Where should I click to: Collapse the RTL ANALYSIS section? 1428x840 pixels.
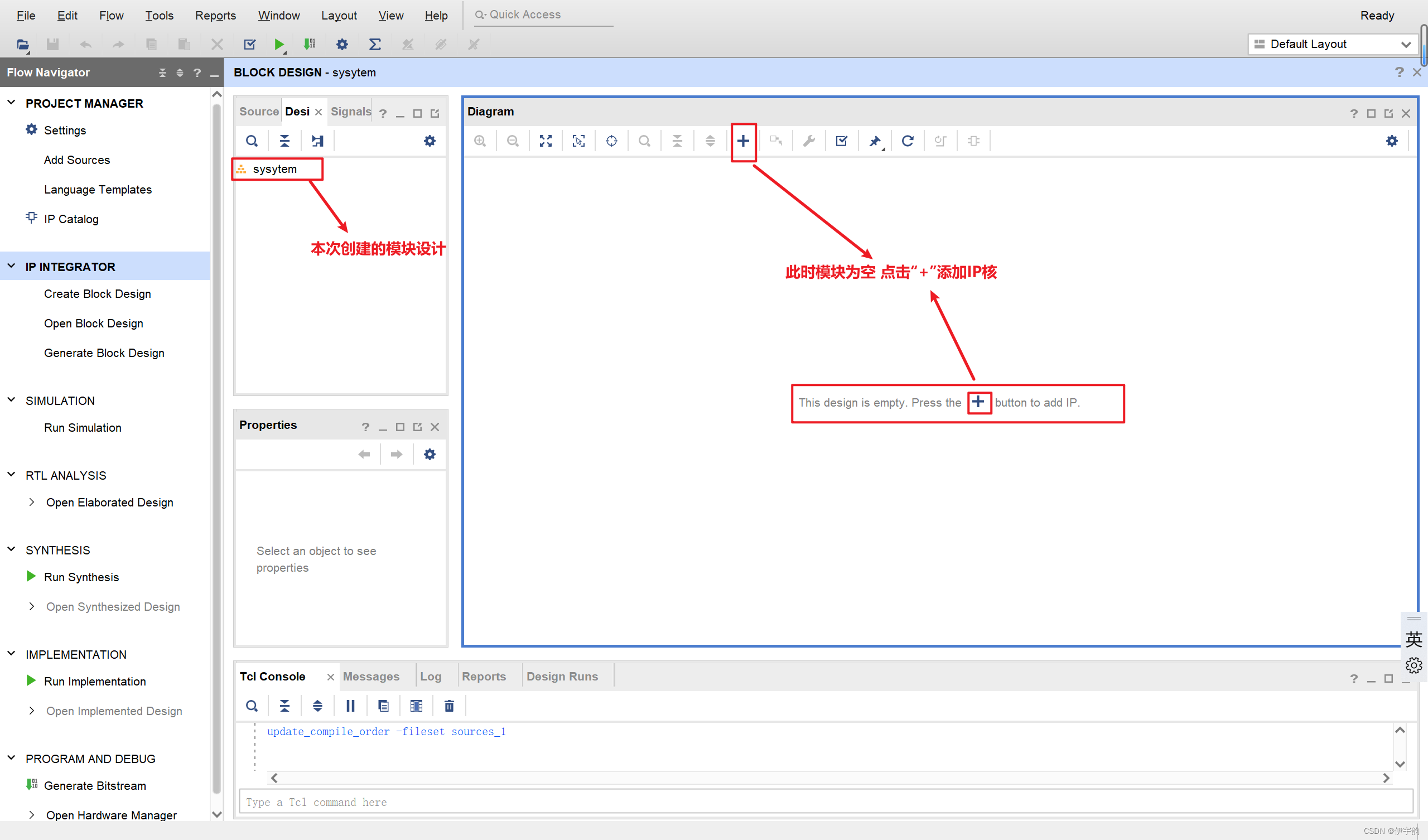11,475
